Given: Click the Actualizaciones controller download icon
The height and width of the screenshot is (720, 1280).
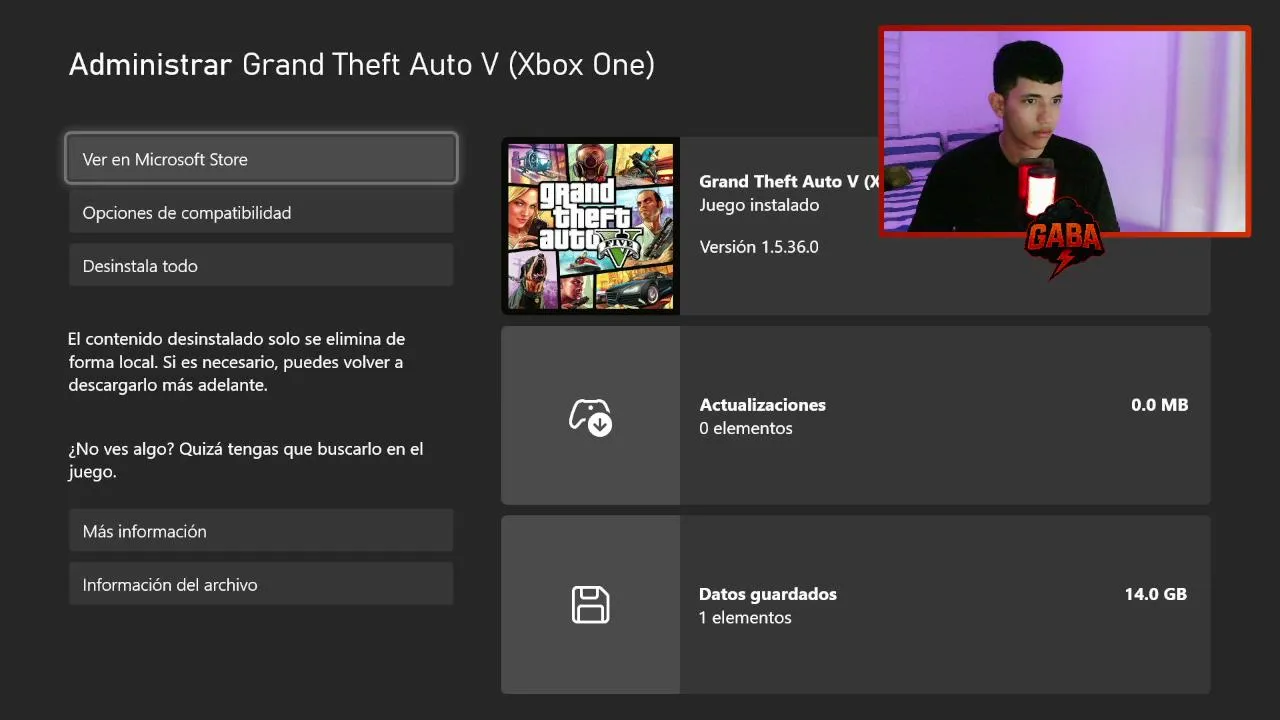Looking at the screenshot, I should click(590, 416).
